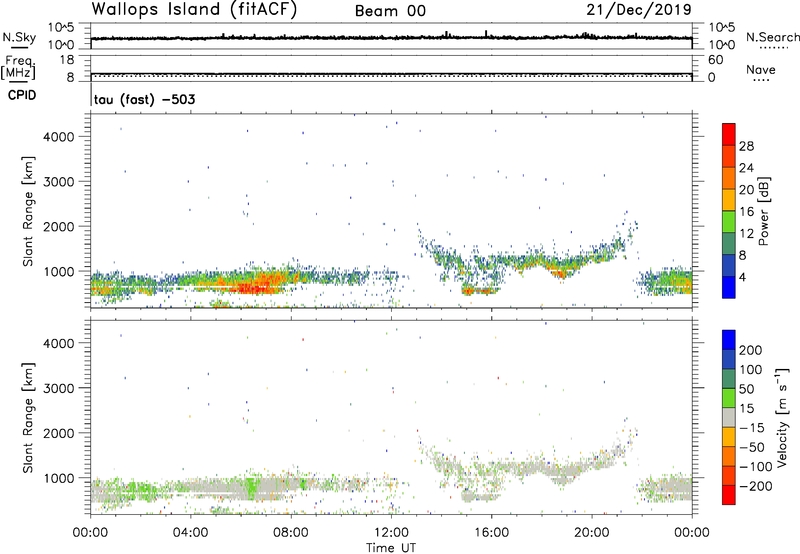Image resolution: width=800 pixels, height=554 pixels.
Task: Click the 'Velocity [m s-1]' colorbar label
Action: click(782, 417)
